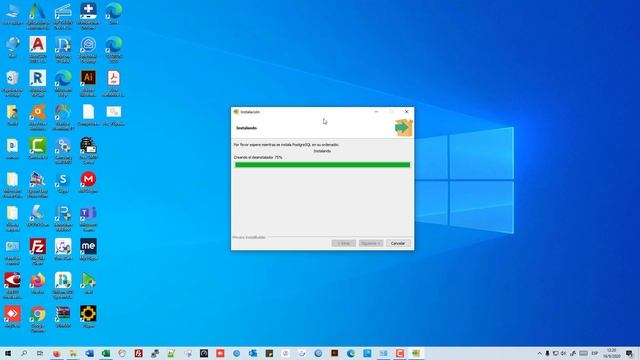The height and width of the screenshot is (360, 640).
Task: Open Word from the taskbar
Action: (89, 353)
